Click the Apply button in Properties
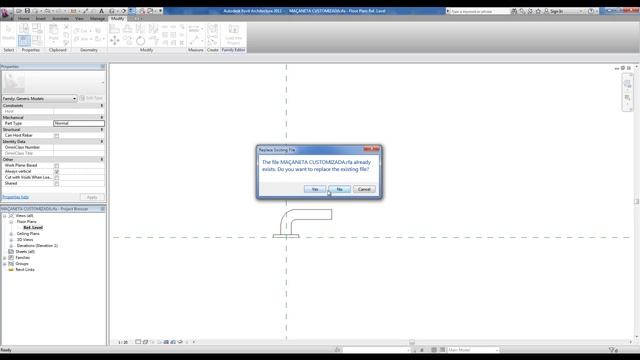Image resolution: width=640 pixels, height=360 pixels. pyautogui.click(x=92, y=198)
